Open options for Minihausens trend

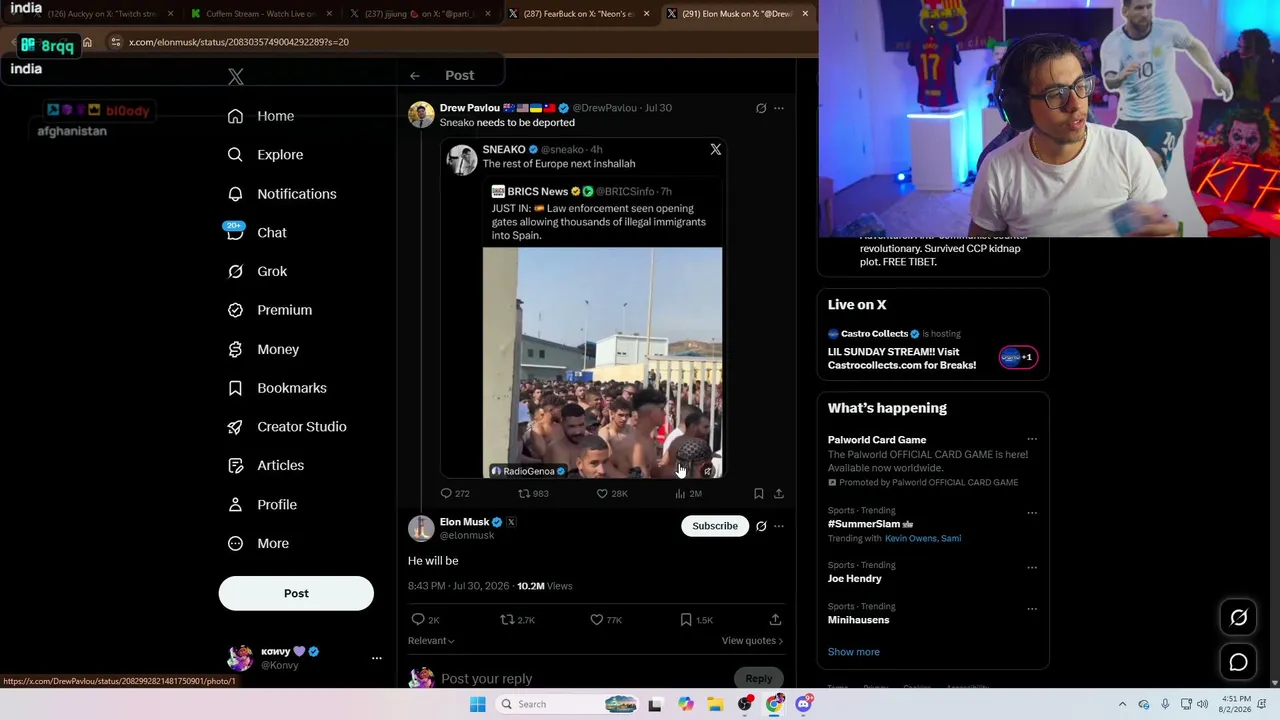click(x=1032, y=608)
